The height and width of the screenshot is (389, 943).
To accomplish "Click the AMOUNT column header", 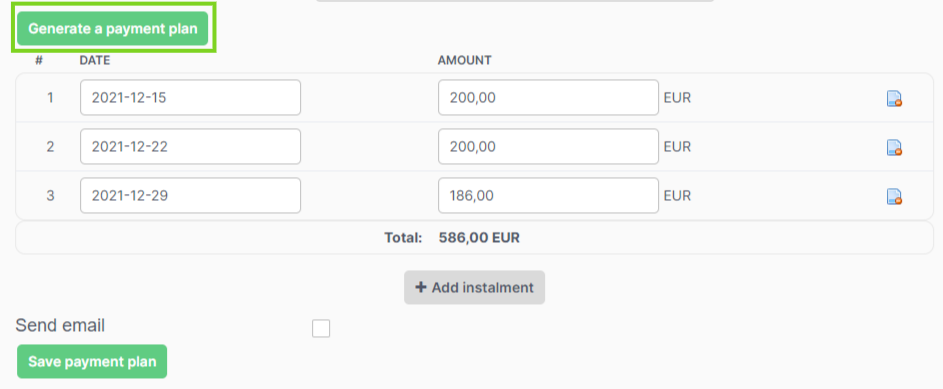I will (x=464, y=60).
